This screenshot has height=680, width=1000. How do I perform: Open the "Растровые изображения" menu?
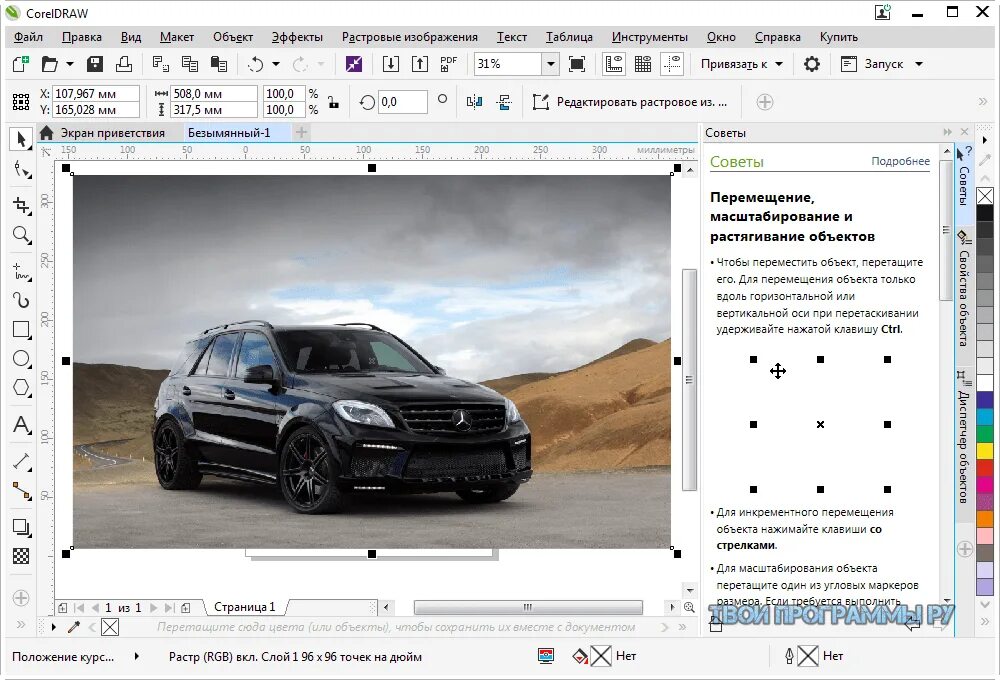click(x=409, y=36)
